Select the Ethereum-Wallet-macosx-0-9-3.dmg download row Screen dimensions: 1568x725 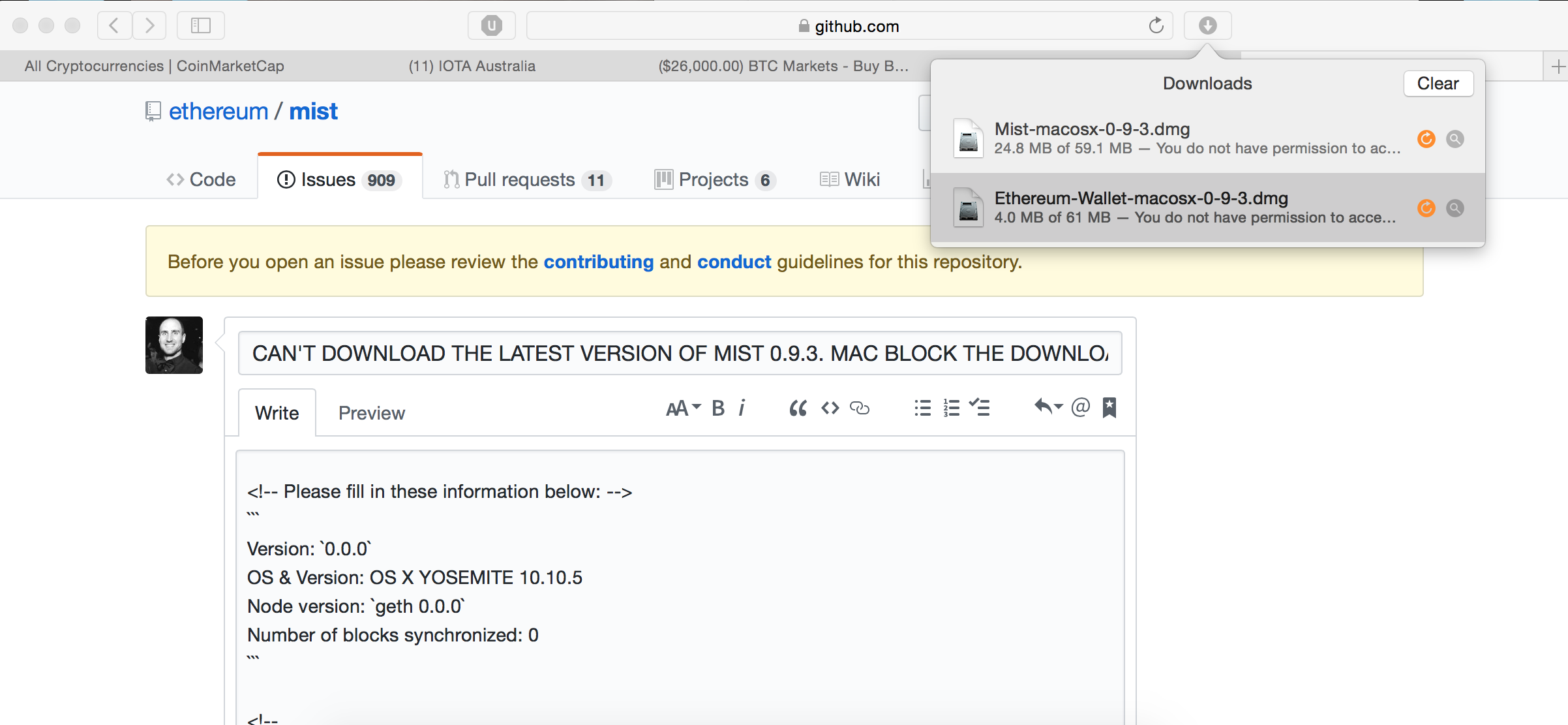(1208, 208)
